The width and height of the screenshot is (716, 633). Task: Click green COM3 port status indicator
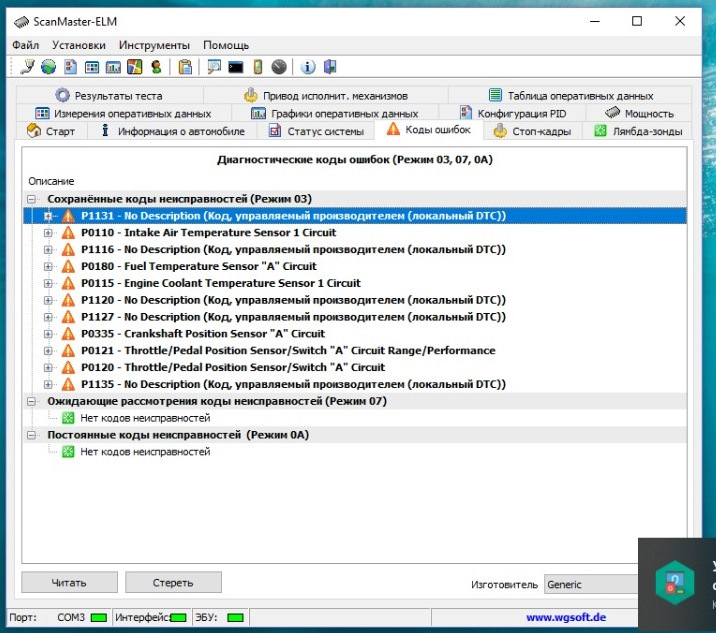(x=99, y=617)
